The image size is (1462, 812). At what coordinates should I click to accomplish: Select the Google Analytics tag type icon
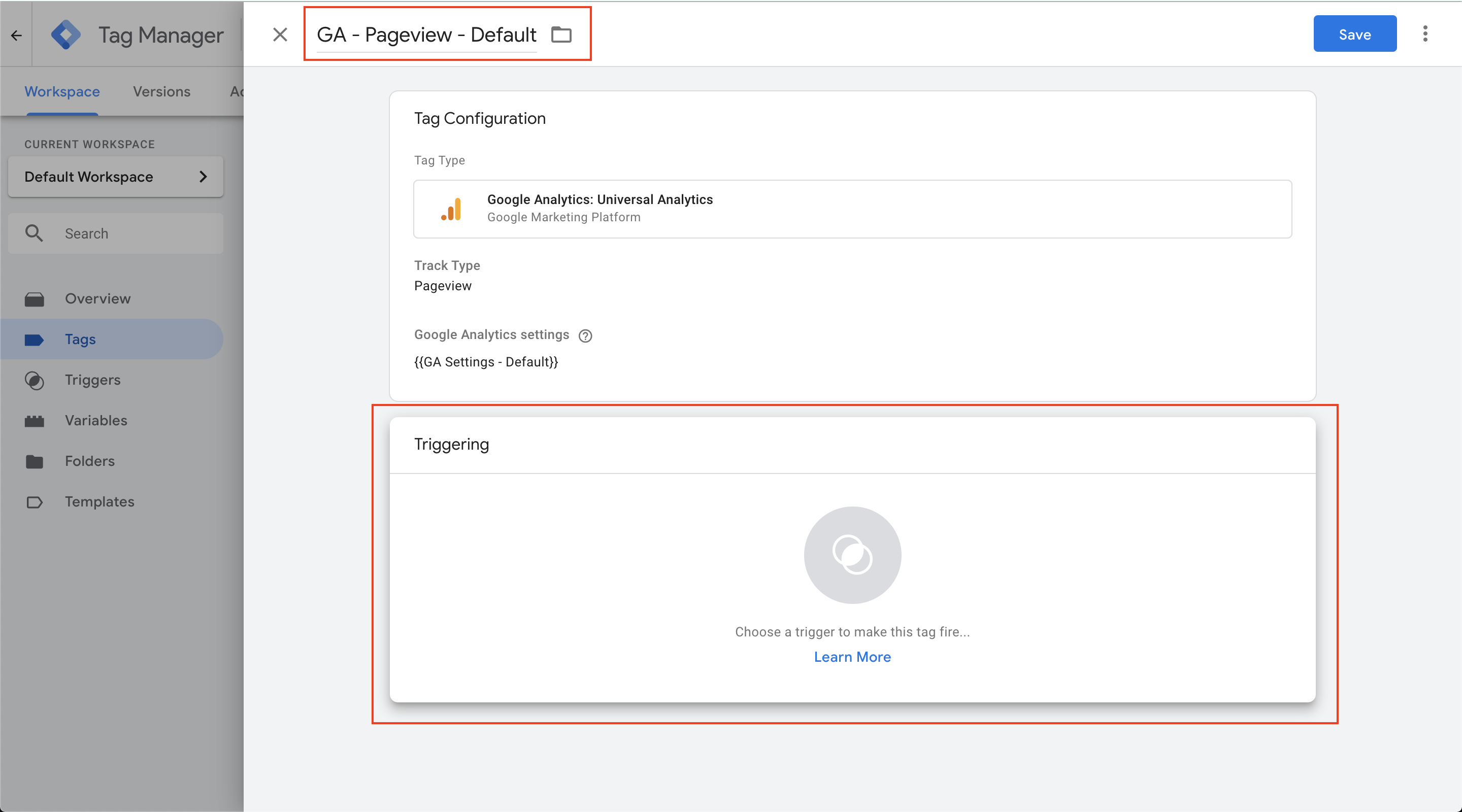coord(452,209)
